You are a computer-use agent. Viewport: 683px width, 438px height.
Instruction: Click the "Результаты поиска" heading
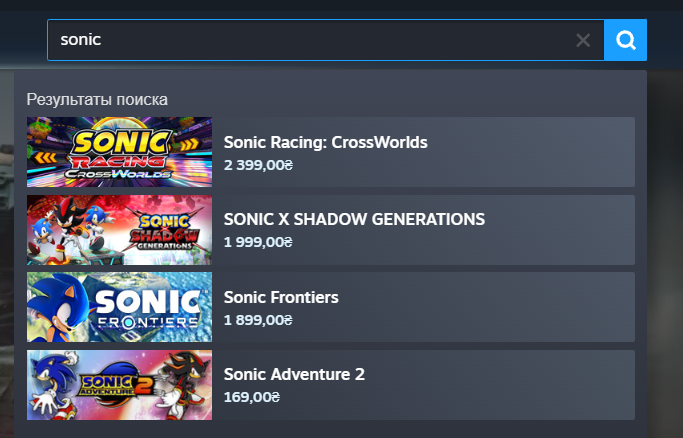[97, 99]
